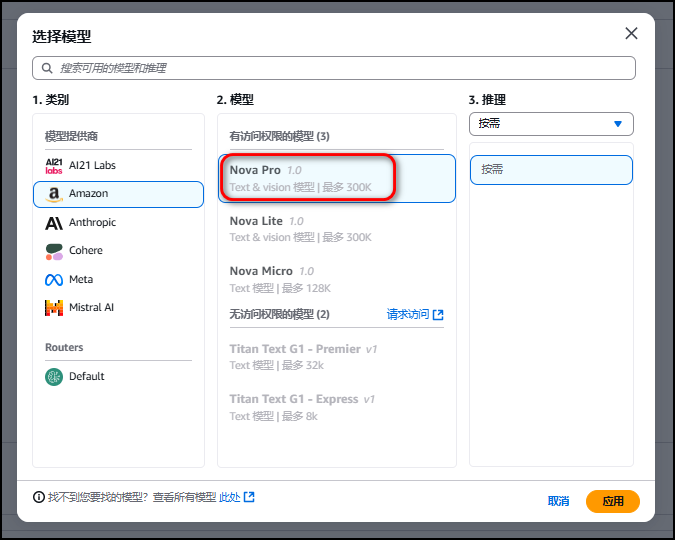The height and width of the screenshot is (540, 675).
Task: Click the 1. 类别 column heading
Action: tap(51, 100)
